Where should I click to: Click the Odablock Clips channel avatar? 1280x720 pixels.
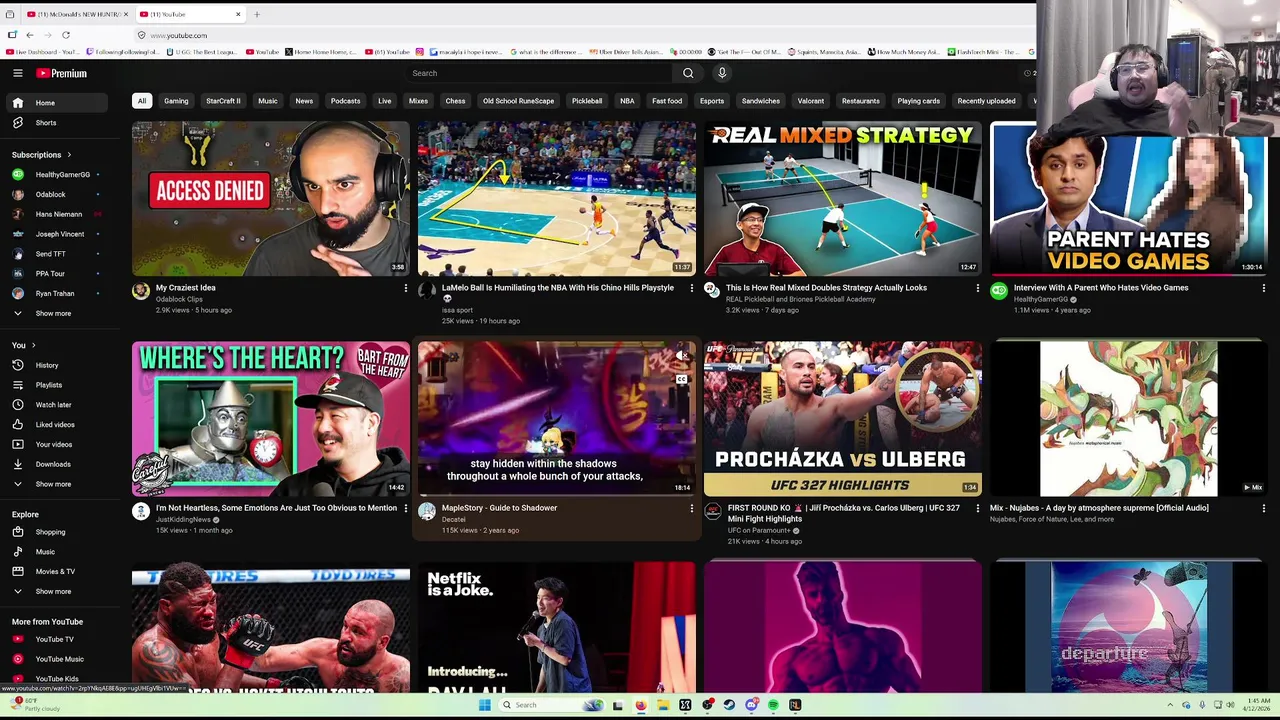(x=141, y=291)
